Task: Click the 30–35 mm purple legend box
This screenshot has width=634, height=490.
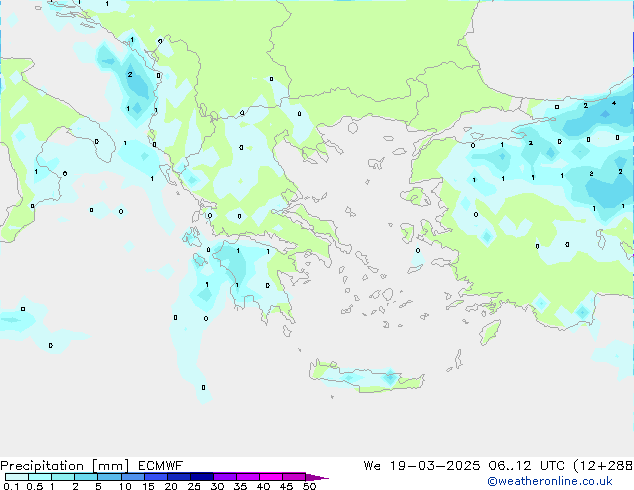Action: click(x=224, y=477)
